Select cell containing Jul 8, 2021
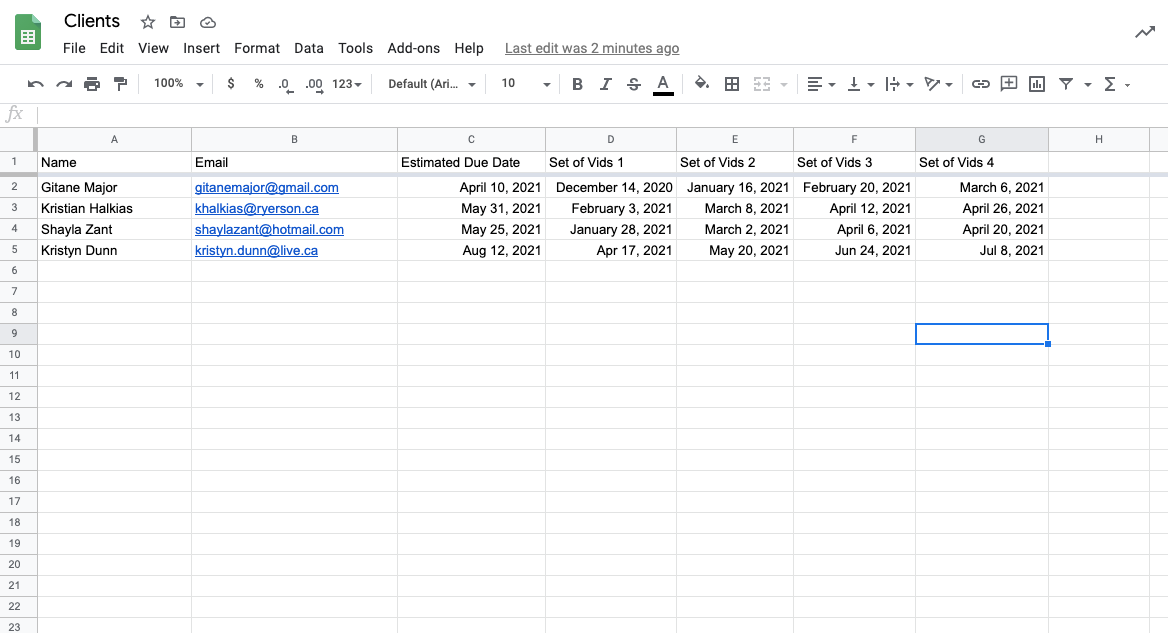The width and height of the screenshot is (1168, 633). tap(982, 250)
